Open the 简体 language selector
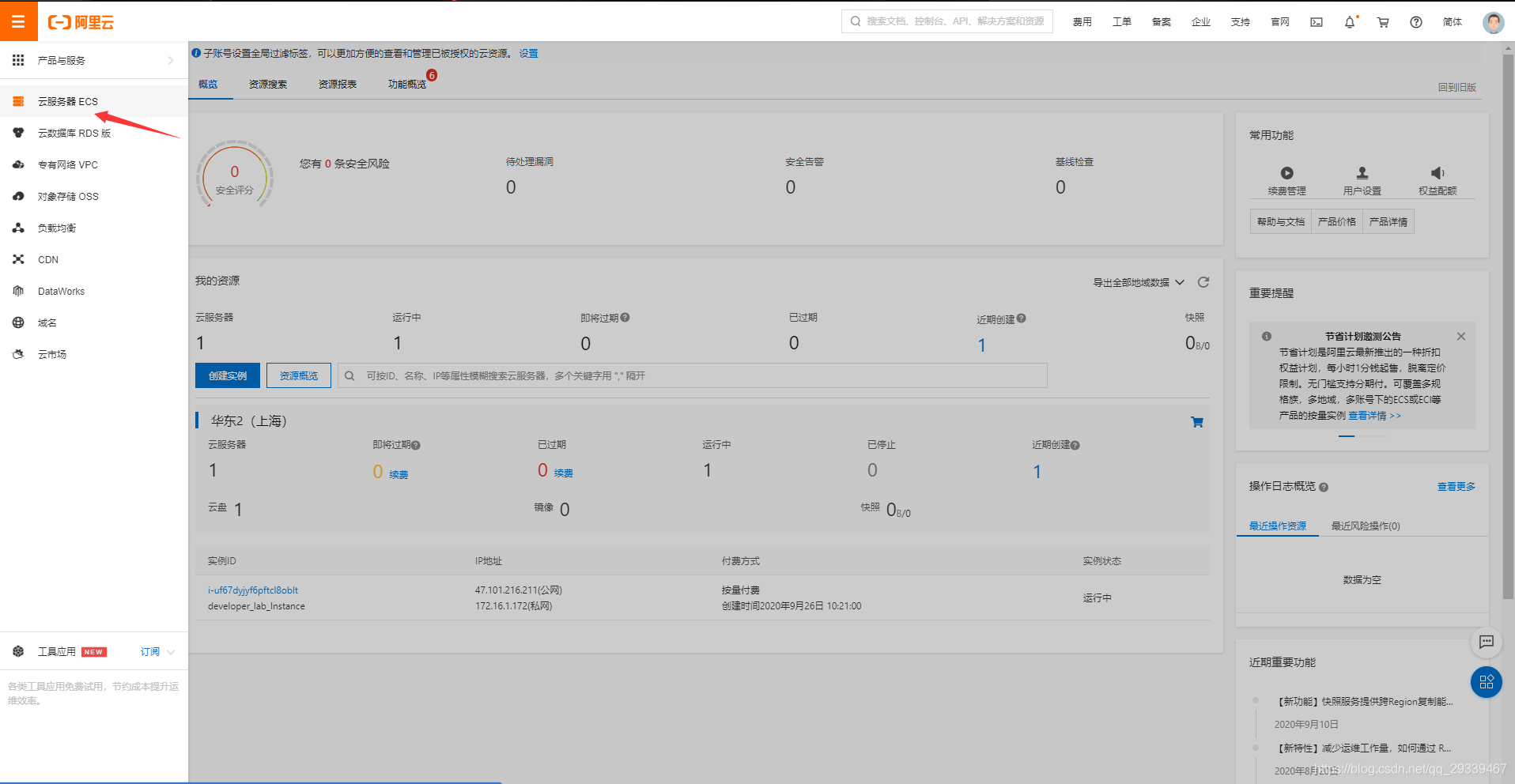Image resolution: width=1515 pixels, height=784 pixels. pyautogui.click(x=1453, y=22)
